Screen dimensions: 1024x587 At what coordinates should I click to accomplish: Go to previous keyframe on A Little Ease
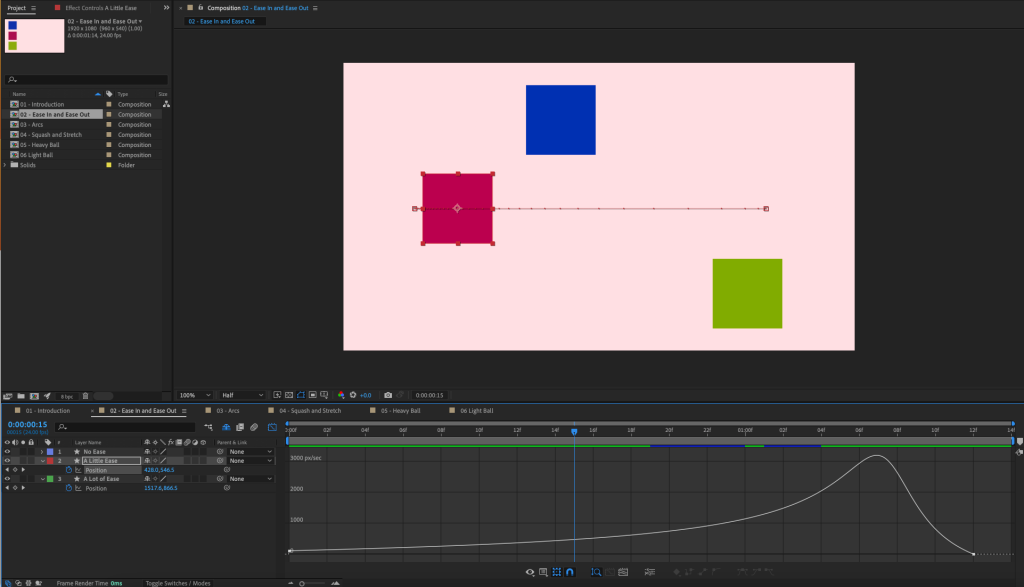7,470
